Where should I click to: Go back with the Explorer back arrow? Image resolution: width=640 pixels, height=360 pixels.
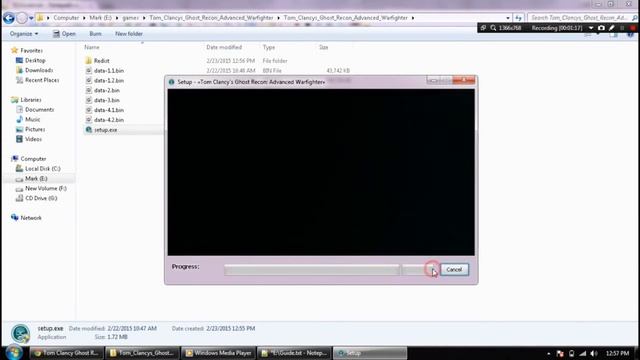pos(9,18)
